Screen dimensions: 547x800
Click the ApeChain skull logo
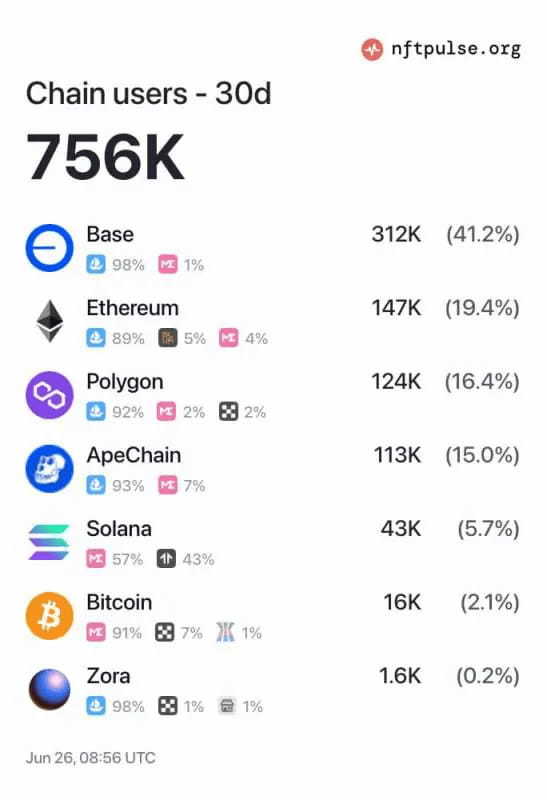[x=49, y=468]
